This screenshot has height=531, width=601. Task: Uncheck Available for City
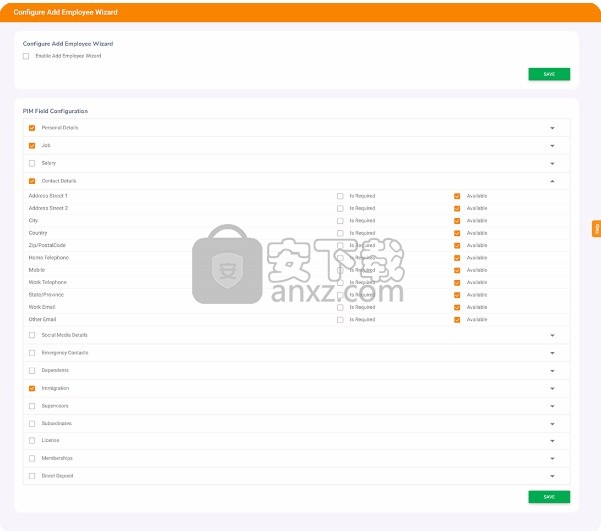457,221
